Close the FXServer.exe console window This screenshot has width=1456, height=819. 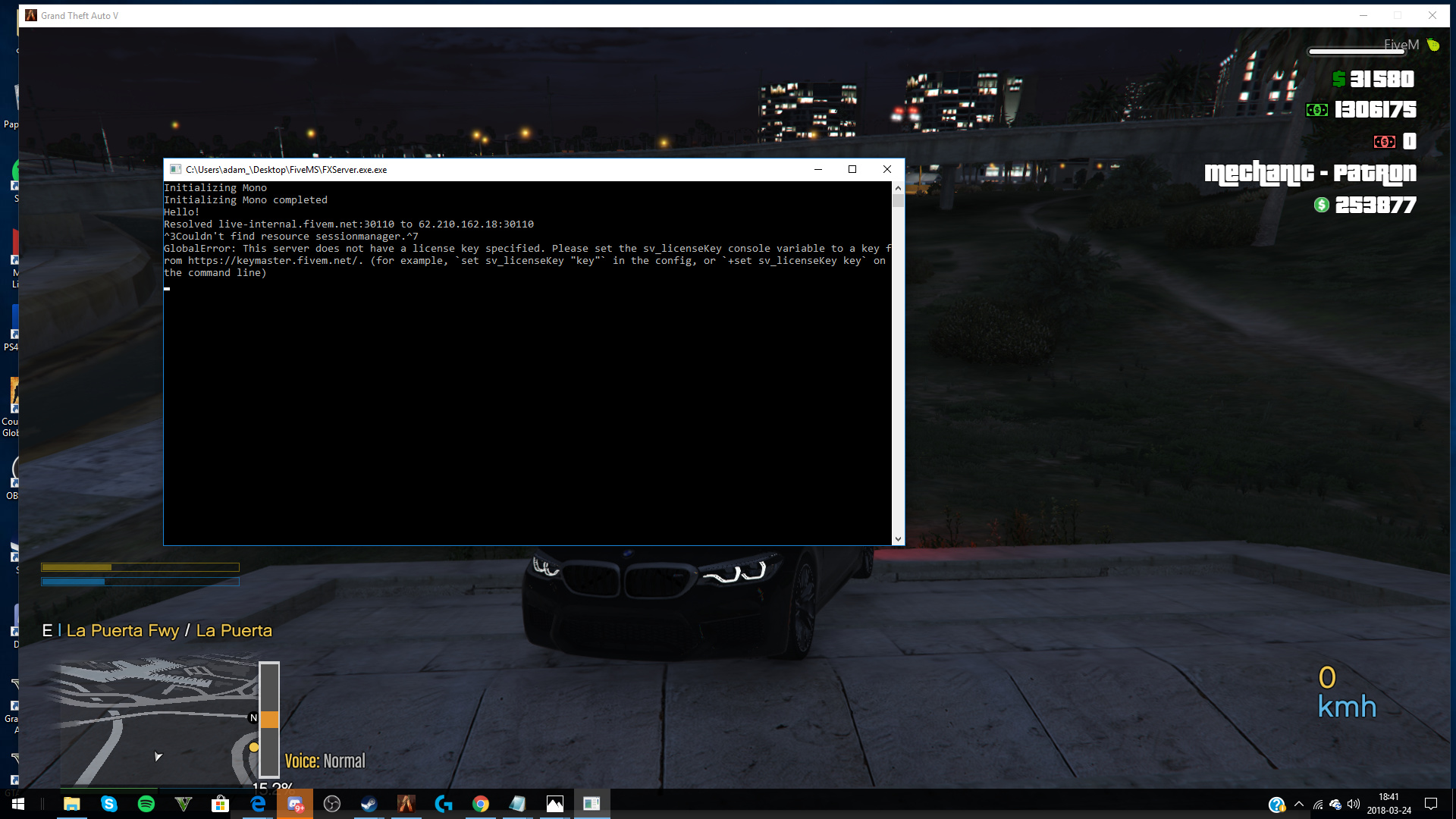pos(886,169)
